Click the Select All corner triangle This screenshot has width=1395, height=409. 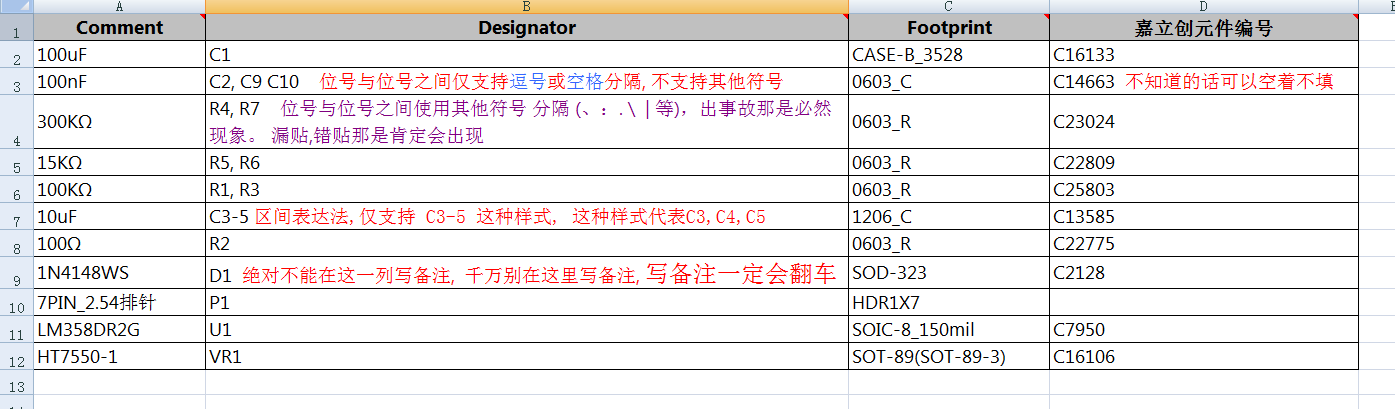coord(16,6)
